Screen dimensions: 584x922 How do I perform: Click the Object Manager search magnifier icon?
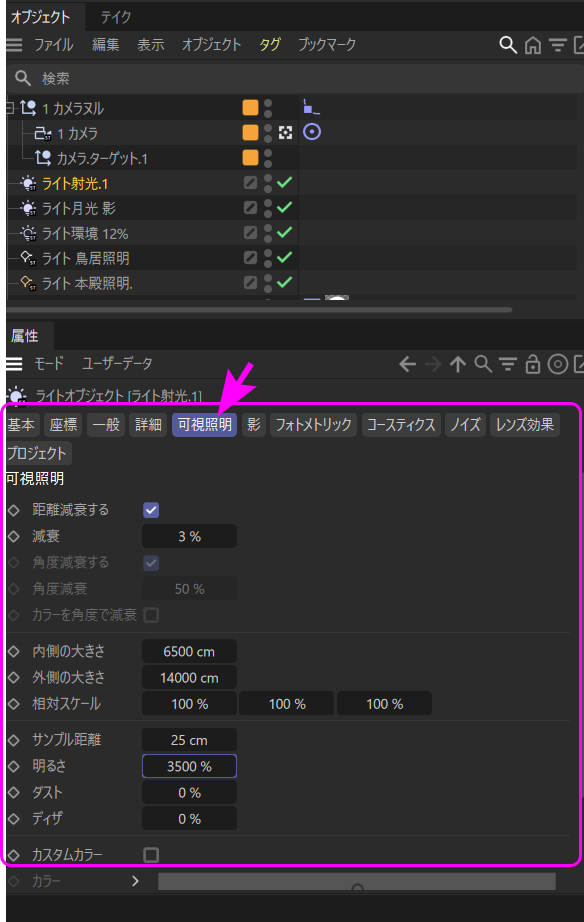coord(508,45)
